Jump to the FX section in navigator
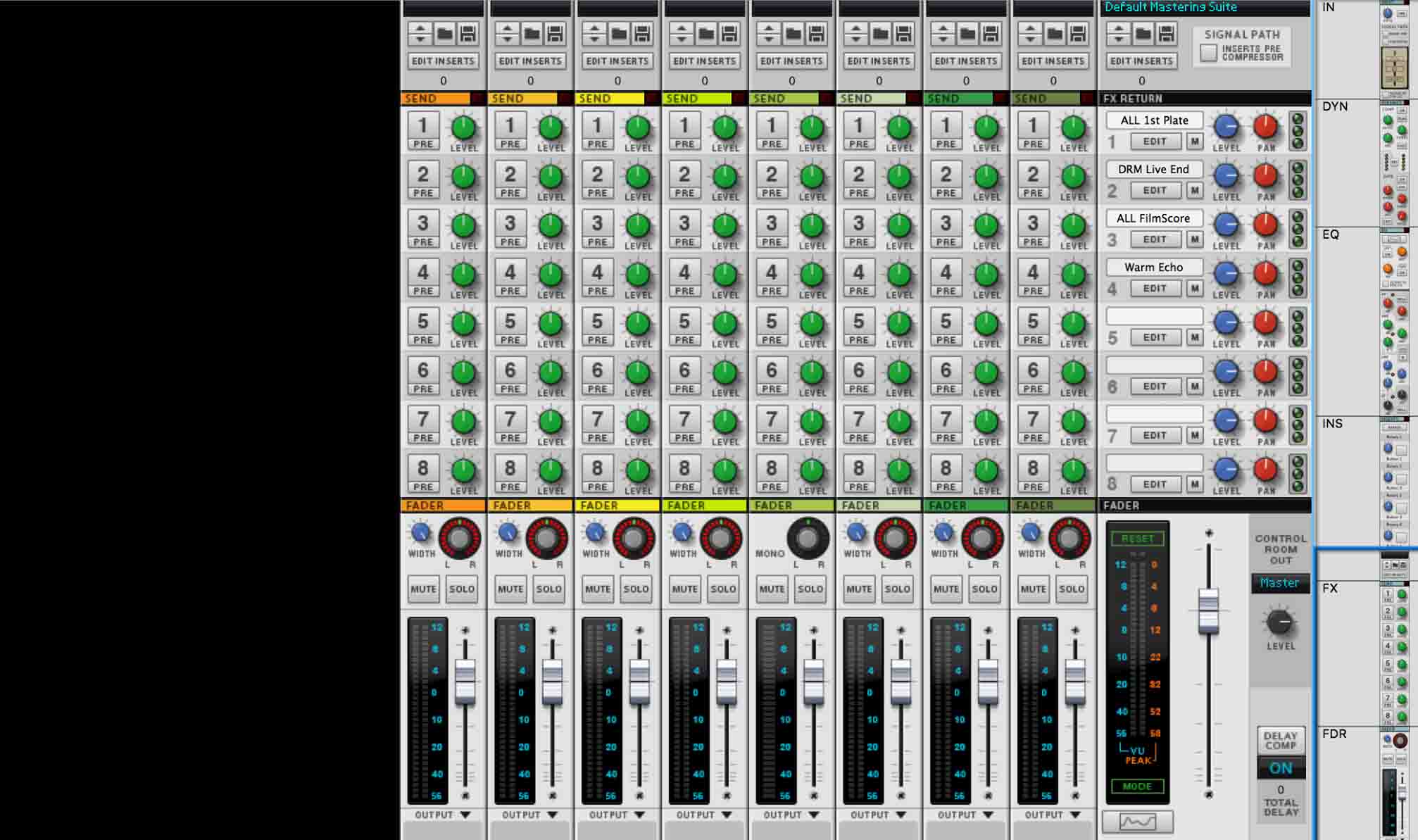 (1329, 588)
